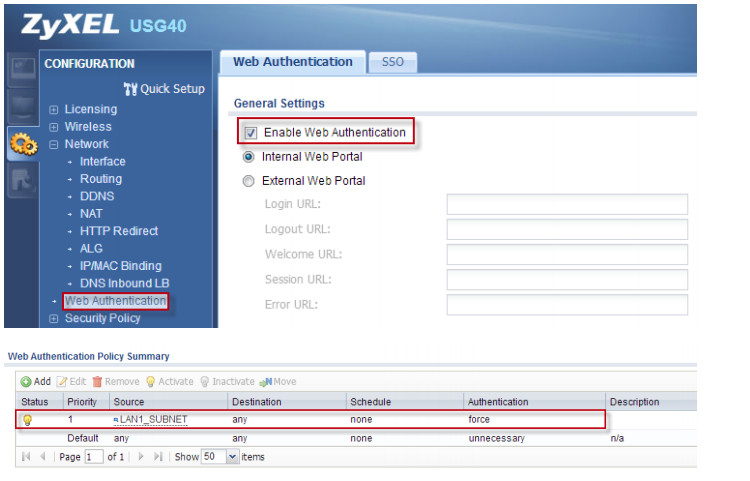Screen dimensions: 750x481
Task: Click the Edit policy pencil icon
Action: [61, 381]
